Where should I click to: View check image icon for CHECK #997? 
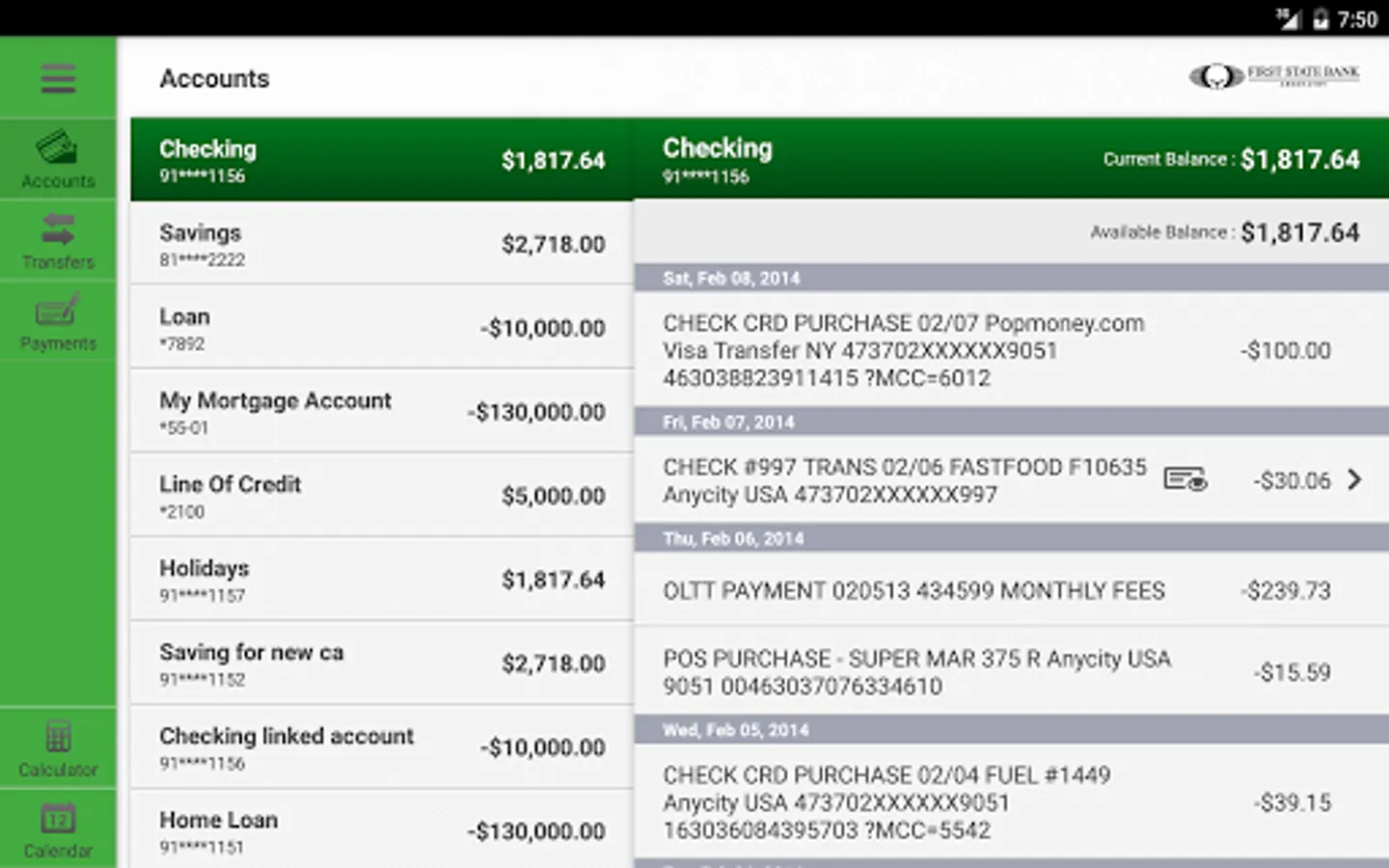1185,479
